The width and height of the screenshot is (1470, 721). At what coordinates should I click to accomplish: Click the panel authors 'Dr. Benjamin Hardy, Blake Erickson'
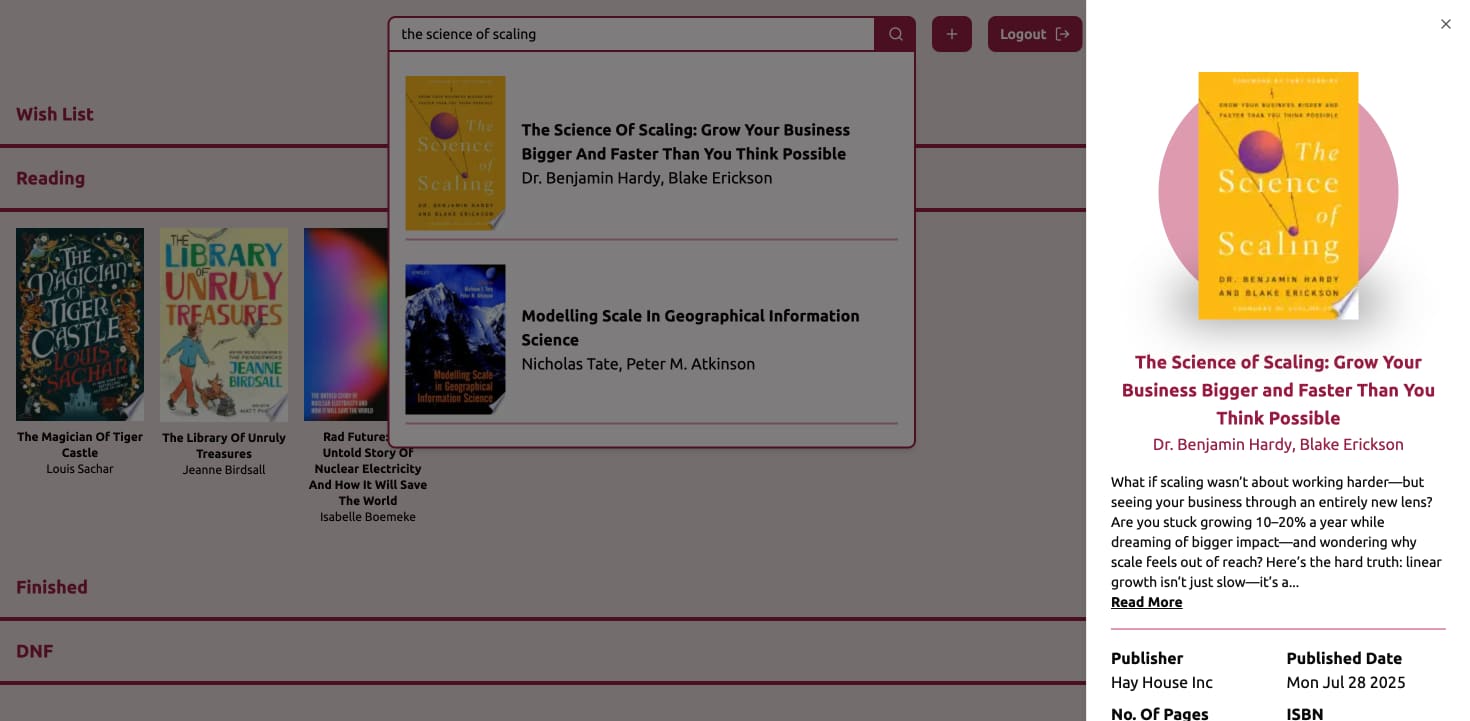click(1278, 444)
